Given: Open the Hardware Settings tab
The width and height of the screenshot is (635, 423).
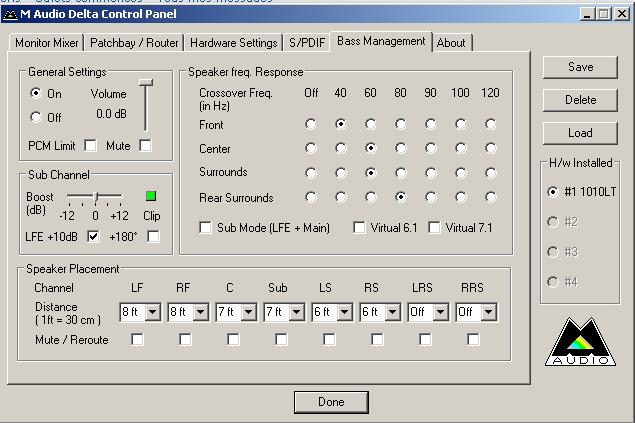Looking at the screenshot, I should (x=233, y=43).
